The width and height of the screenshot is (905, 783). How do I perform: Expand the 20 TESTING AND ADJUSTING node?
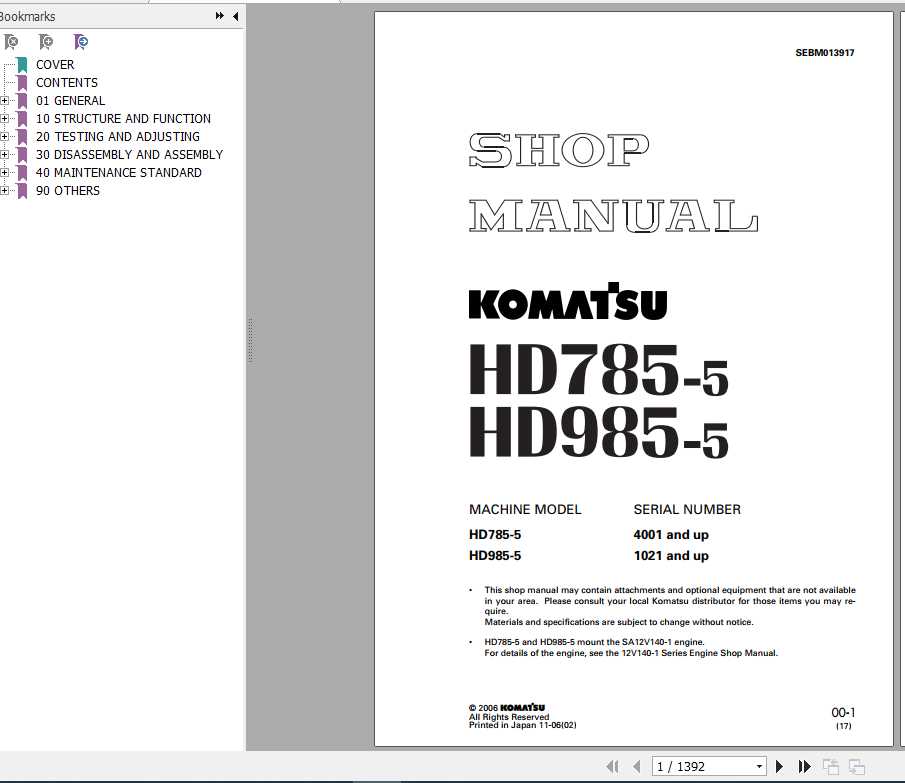pyautogui.click(x=4, y=137)
